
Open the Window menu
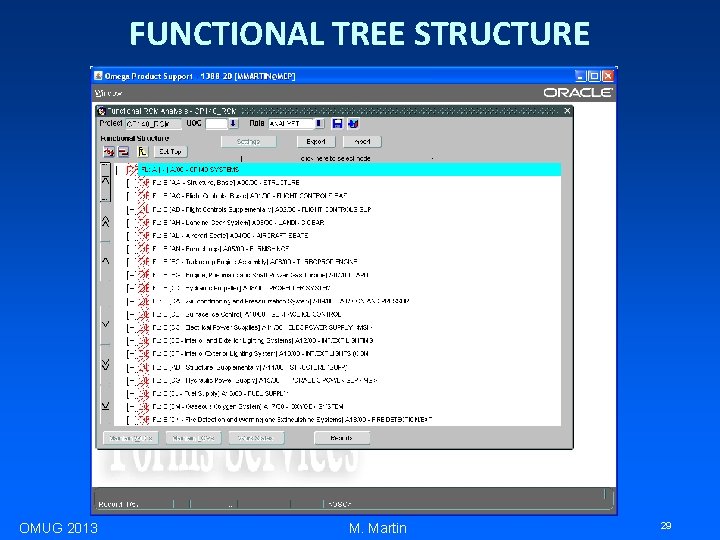(108, 93)
